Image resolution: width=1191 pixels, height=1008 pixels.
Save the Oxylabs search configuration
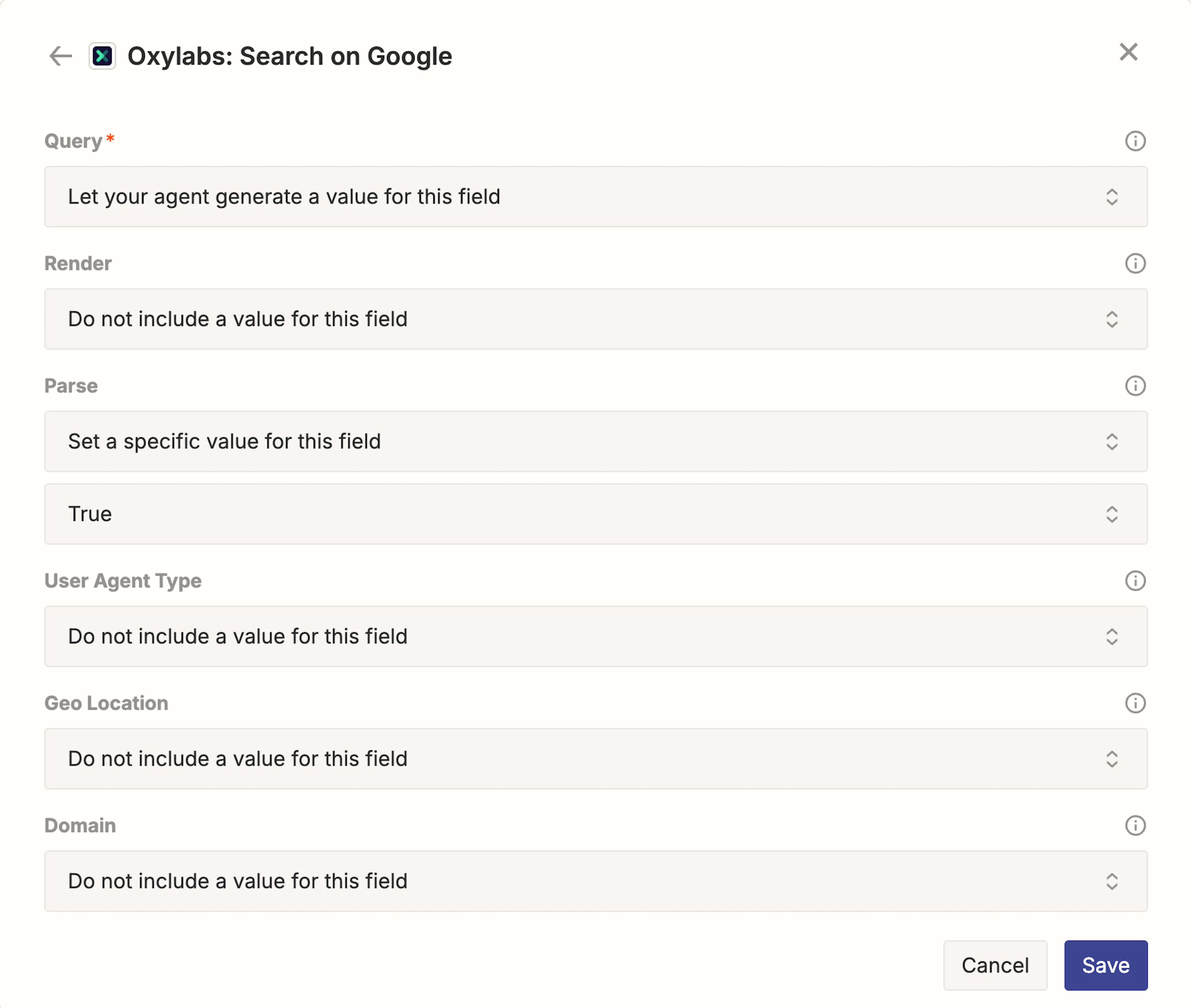pos(1105,965)
